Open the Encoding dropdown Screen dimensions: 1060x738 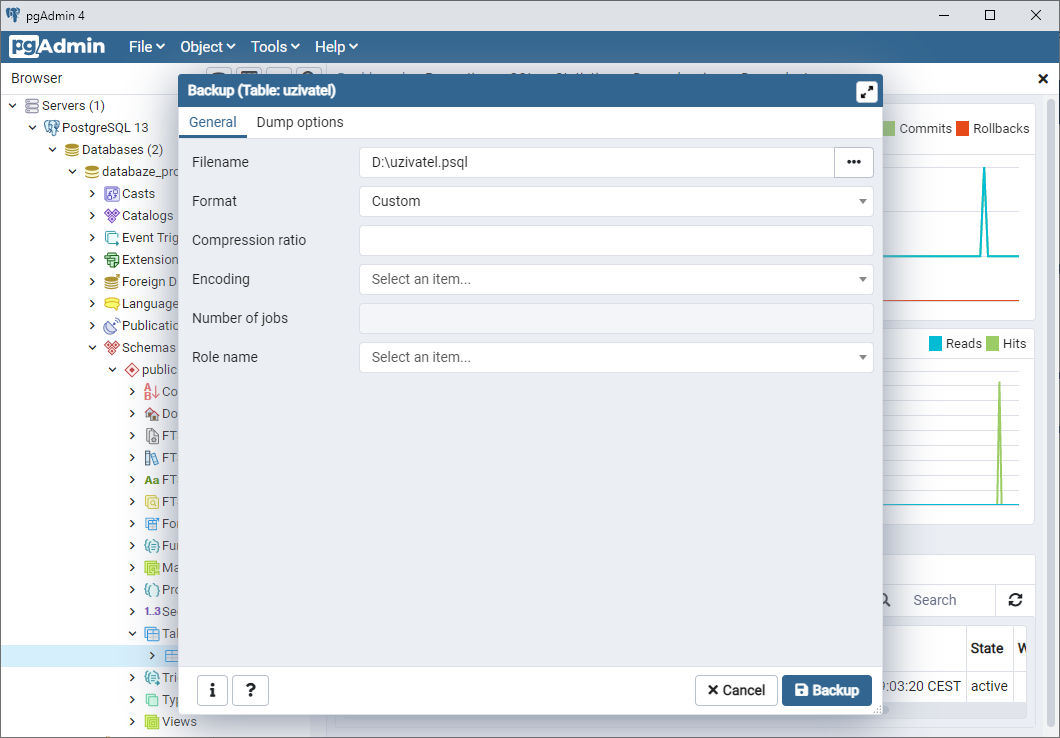pyautogui.click(x=616, y=279)
